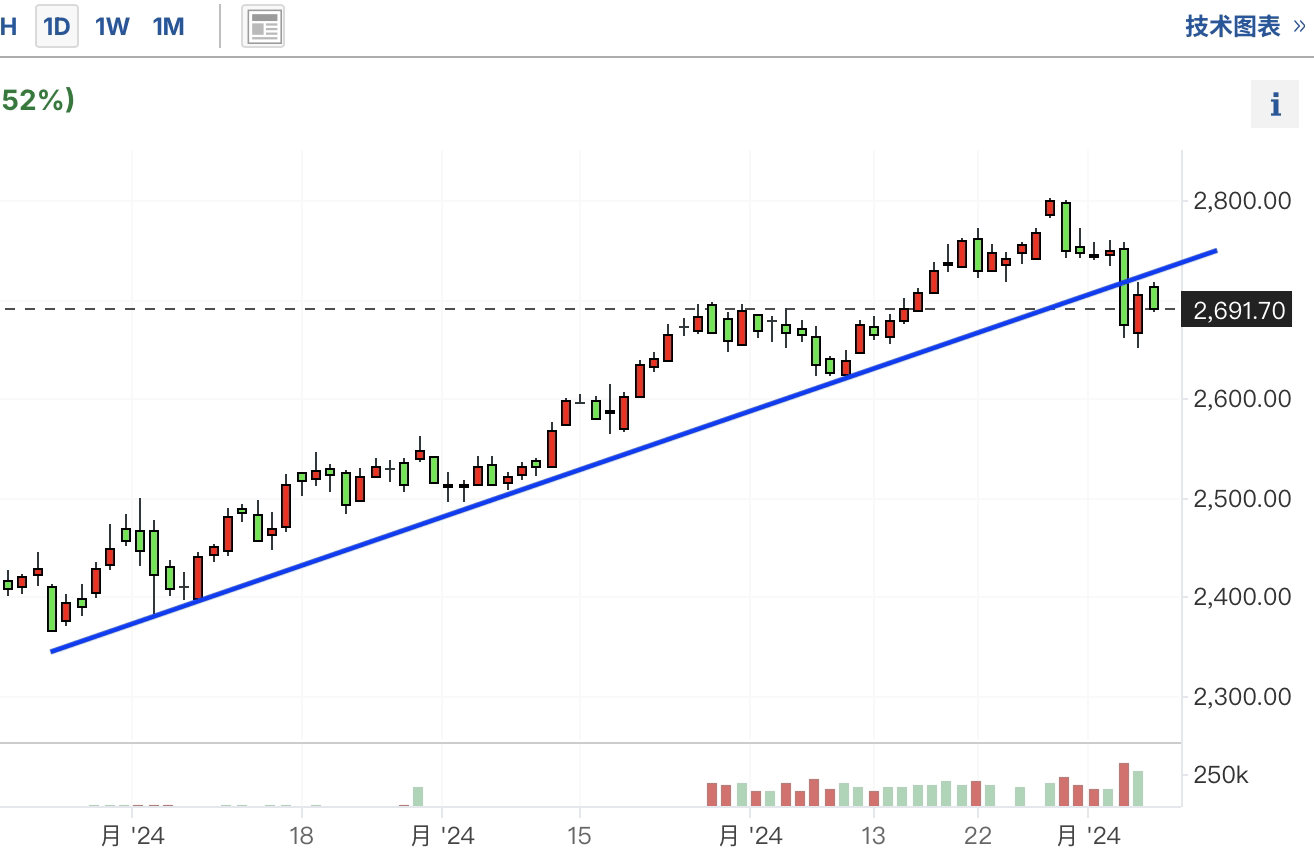The image size is (1314, 866).
Task: Click the 2,500.00 price axis label
Action: [x=1242, y=498]
